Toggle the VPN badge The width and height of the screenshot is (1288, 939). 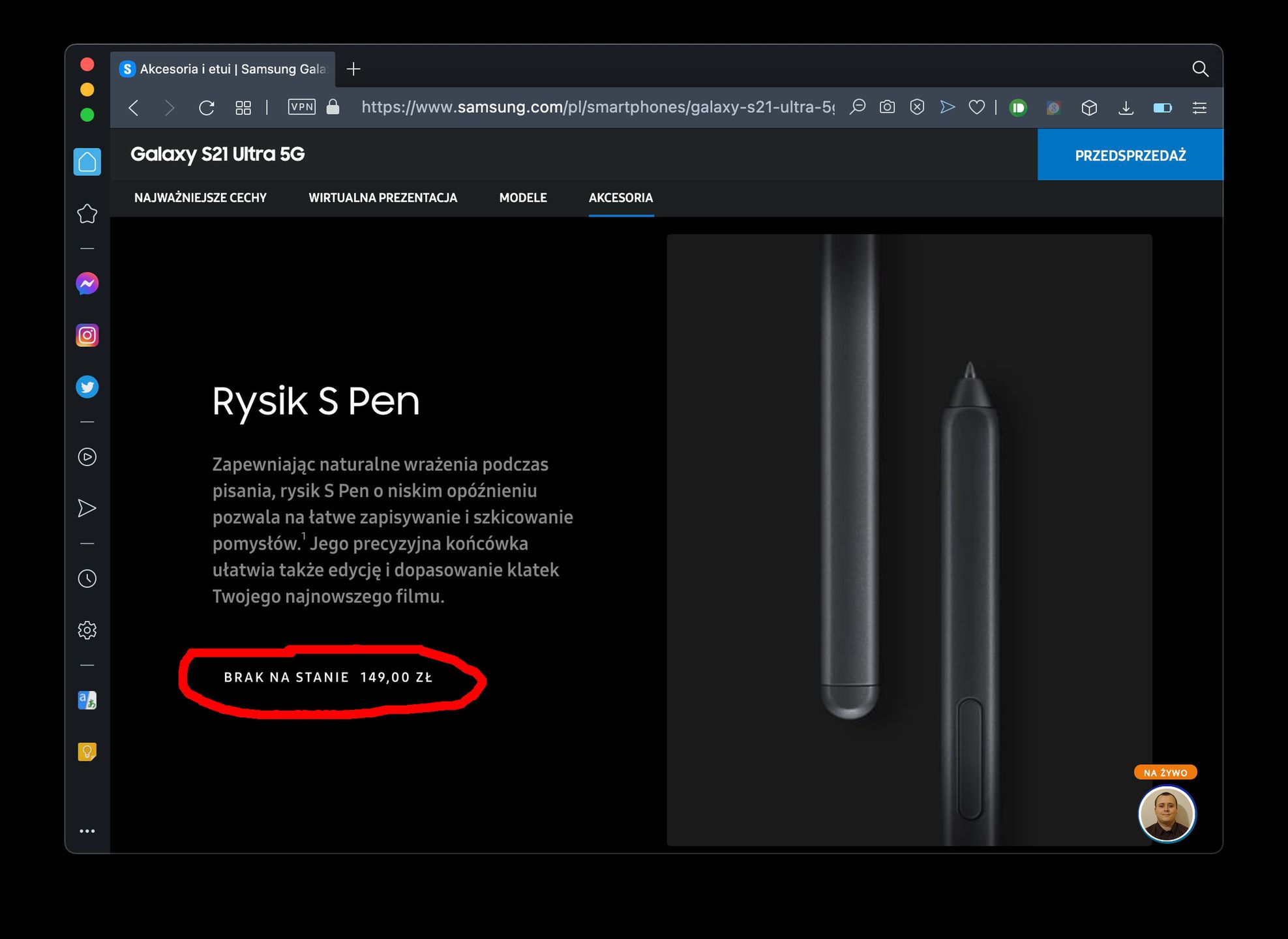coord(301,107)
